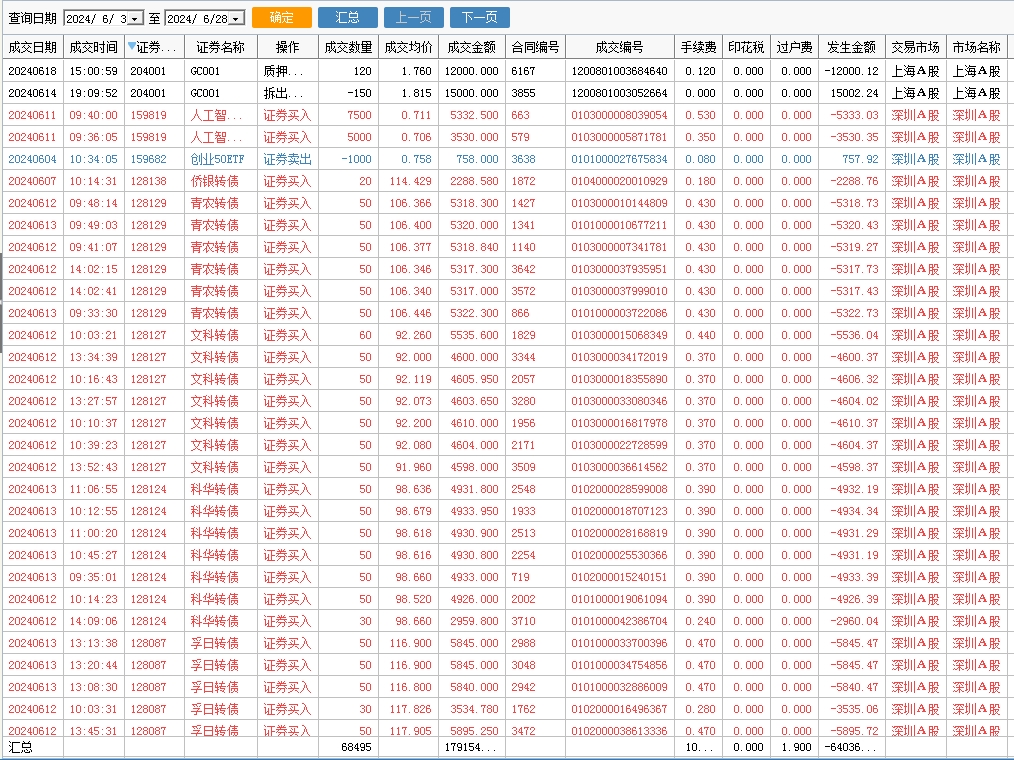Click the 汇总 label in summary row
The image size is (1014, 760).
click(20, 747)
